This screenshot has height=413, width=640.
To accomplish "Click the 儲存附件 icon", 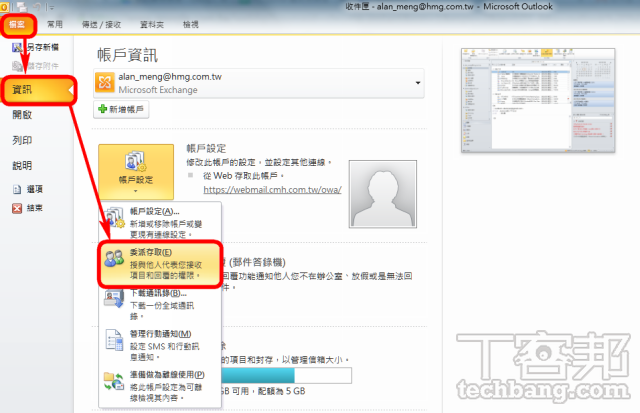I will tap(17, 66).
